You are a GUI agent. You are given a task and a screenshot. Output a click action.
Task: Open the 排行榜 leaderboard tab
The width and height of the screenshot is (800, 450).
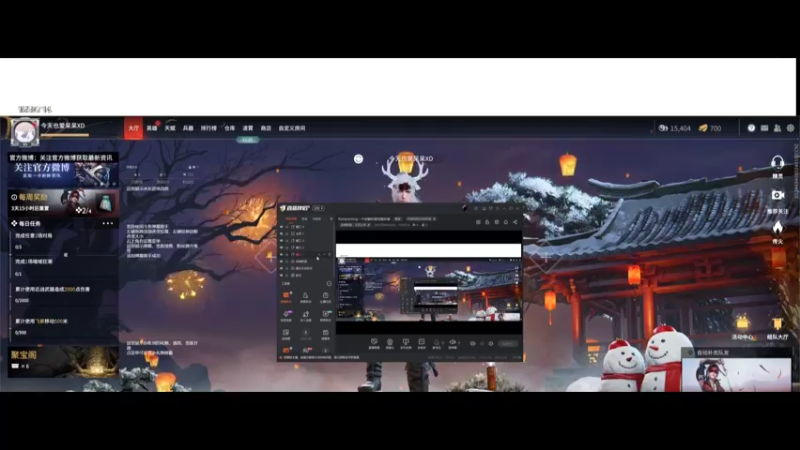pos(209,128)
